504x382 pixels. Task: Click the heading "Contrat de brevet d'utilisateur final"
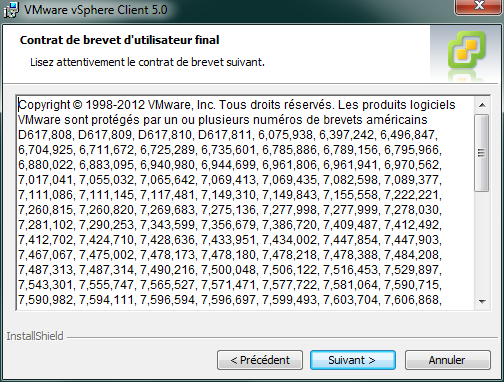click(x=119, y=40)
